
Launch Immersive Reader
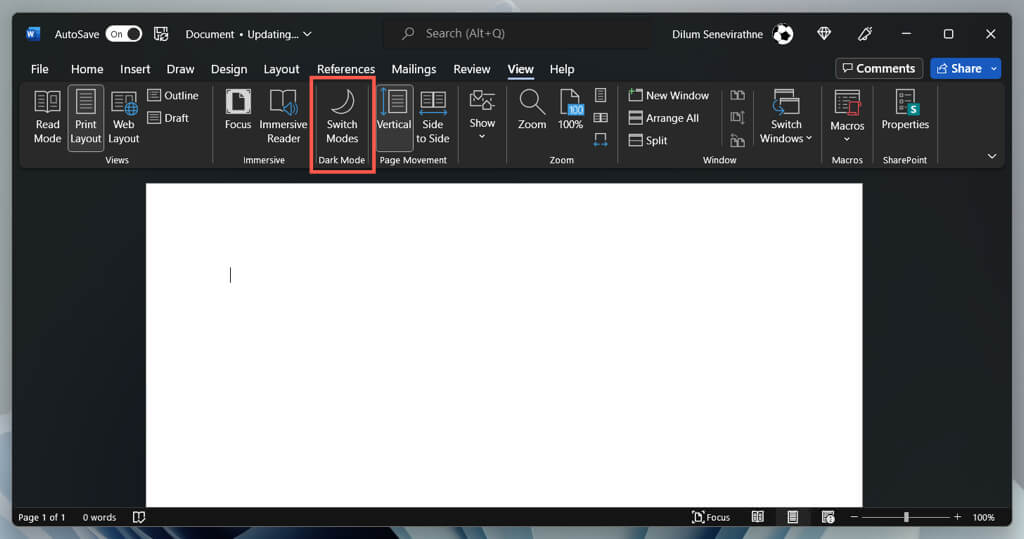283,118
